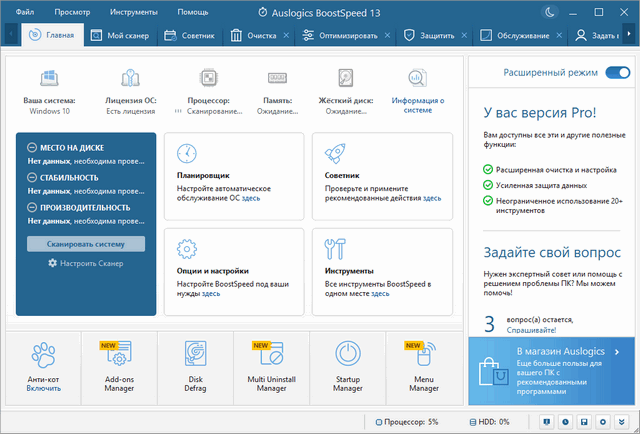Expand status bar double-chevron button

(x=622, y=422)
